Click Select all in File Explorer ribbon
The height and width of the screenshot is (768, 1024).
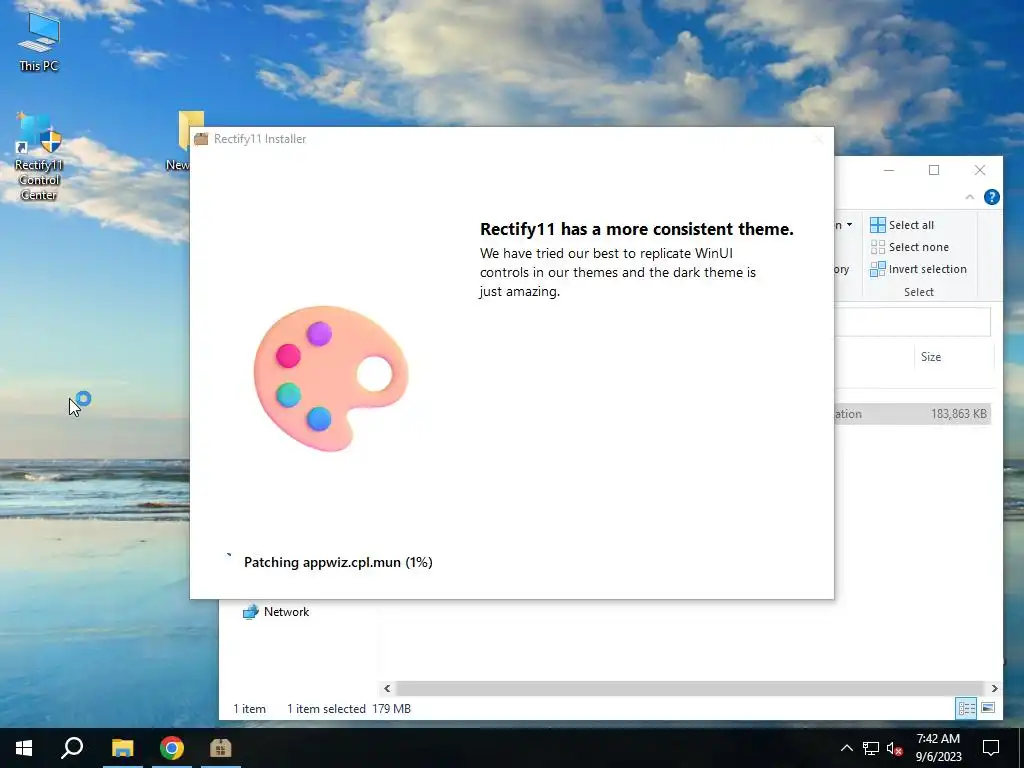point(902,225)
